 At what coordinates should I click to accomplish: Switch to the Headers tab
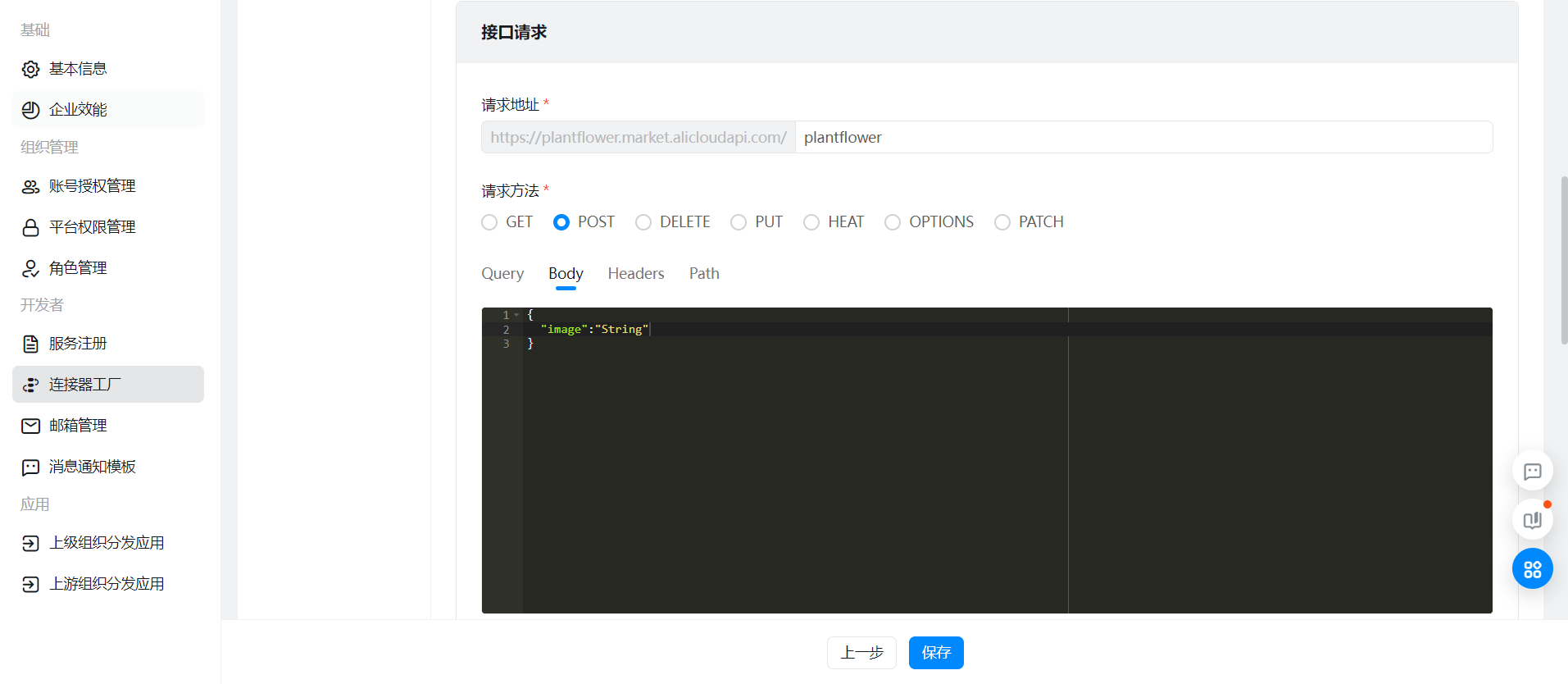636,274
